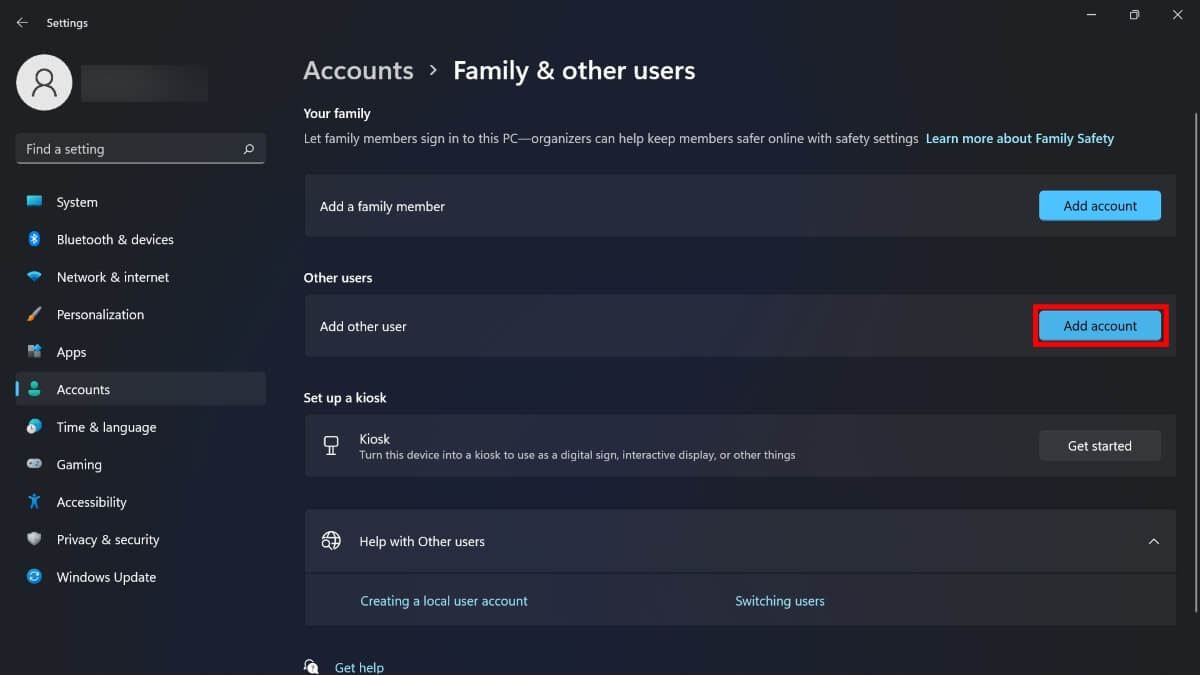Click Accounts in the breadcrumb navigation
1200x675 pixels.
[358, 70]
